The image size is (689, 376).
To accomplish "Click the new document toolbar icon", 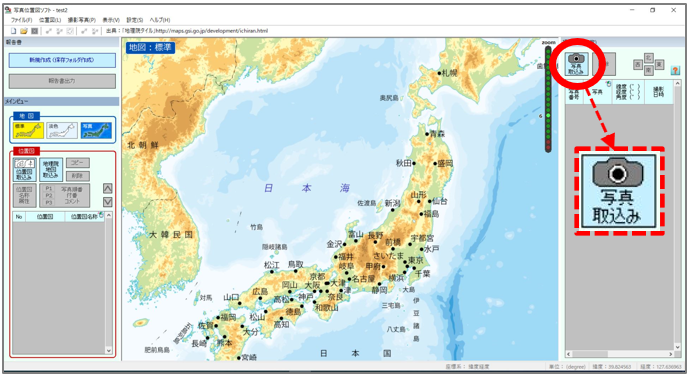I will pos(14,31).
